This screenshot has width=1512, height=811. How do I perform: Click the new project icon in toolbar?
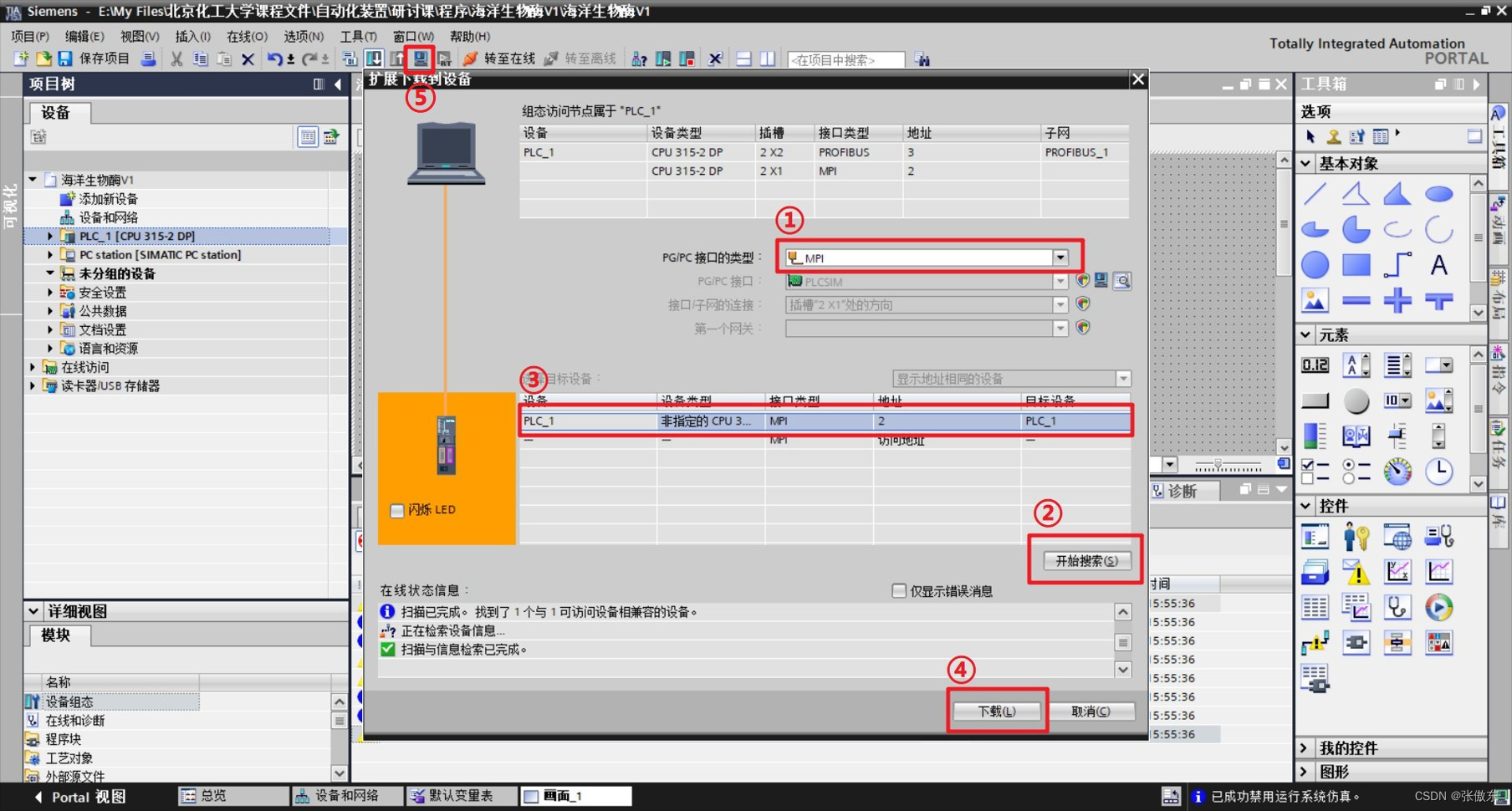click(x=21, y=59)
